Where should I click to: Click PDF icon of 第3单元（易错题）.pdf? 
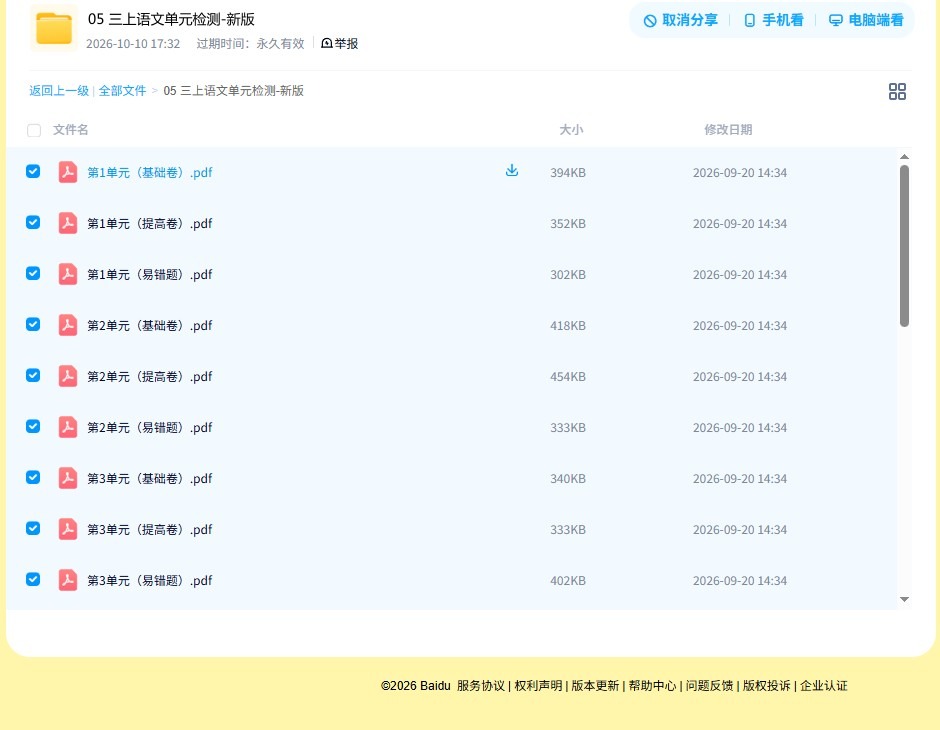click(68, 580)
